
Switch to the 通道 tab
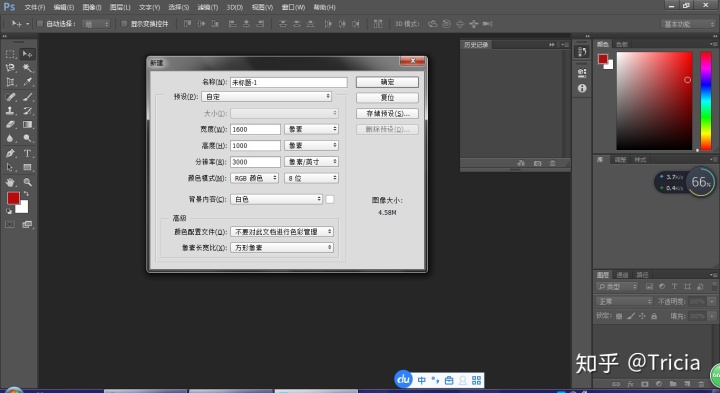[x=622, y=275]
